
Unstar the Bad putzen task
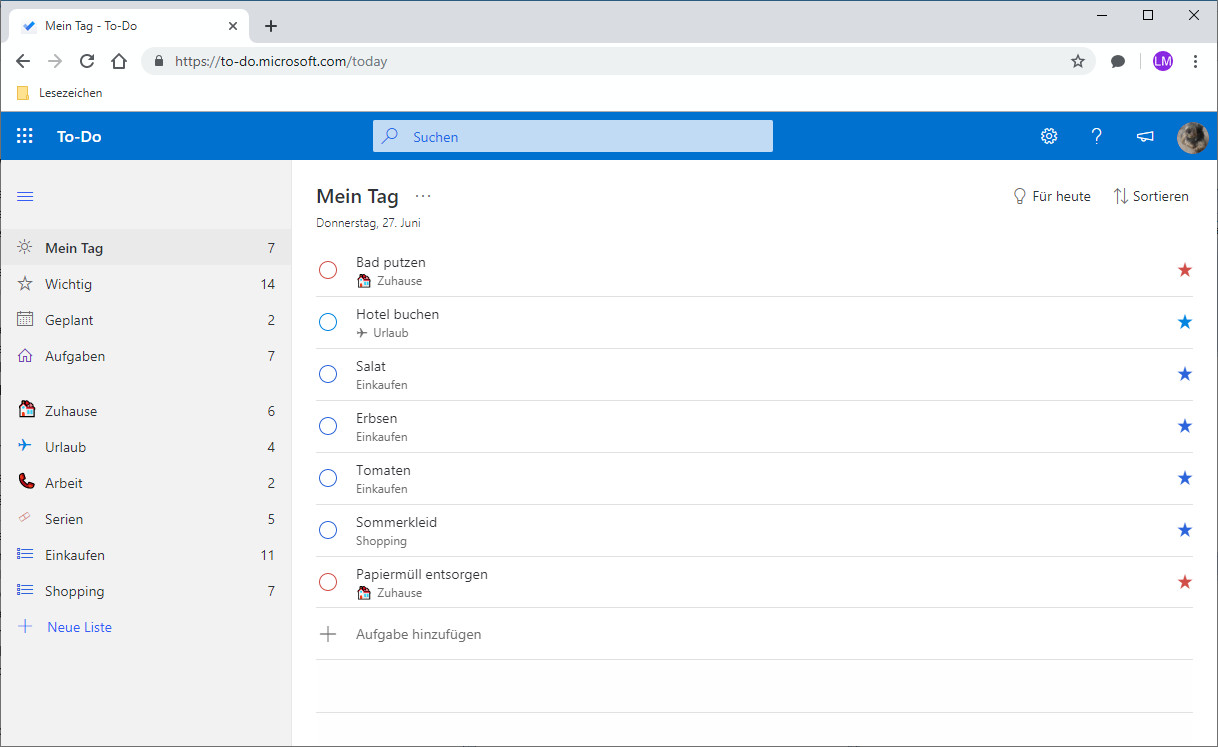[x=1185, y=270]
